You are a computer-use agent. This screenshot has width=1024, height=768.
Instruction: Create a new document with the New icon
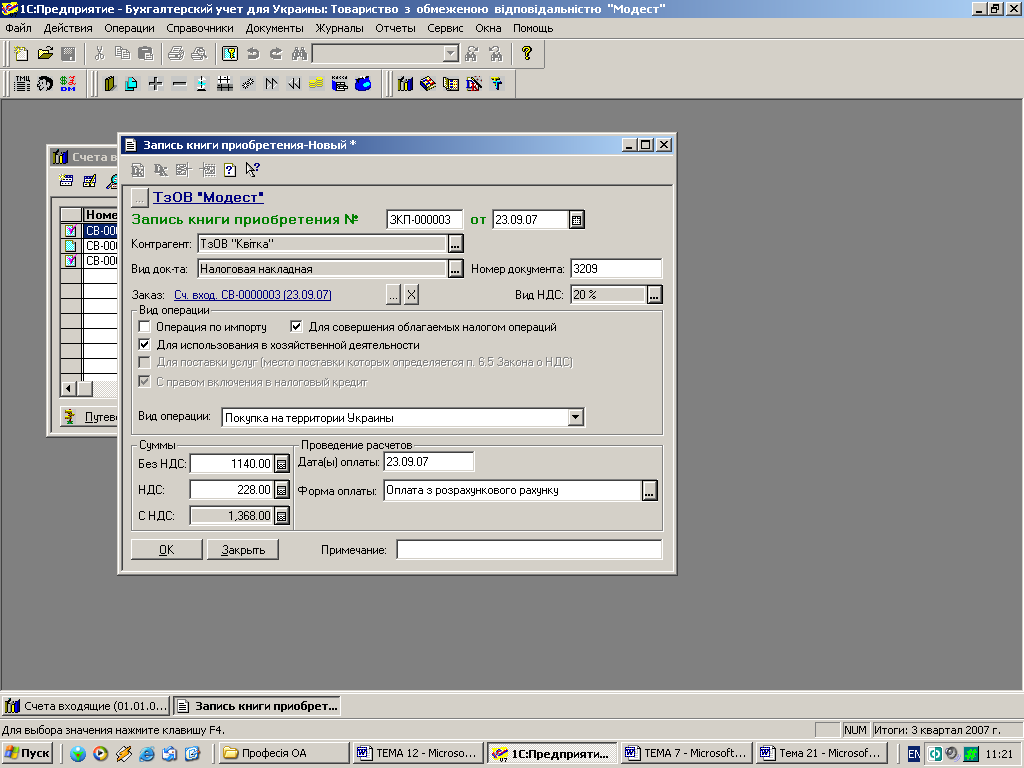click(x=21, y=54)
